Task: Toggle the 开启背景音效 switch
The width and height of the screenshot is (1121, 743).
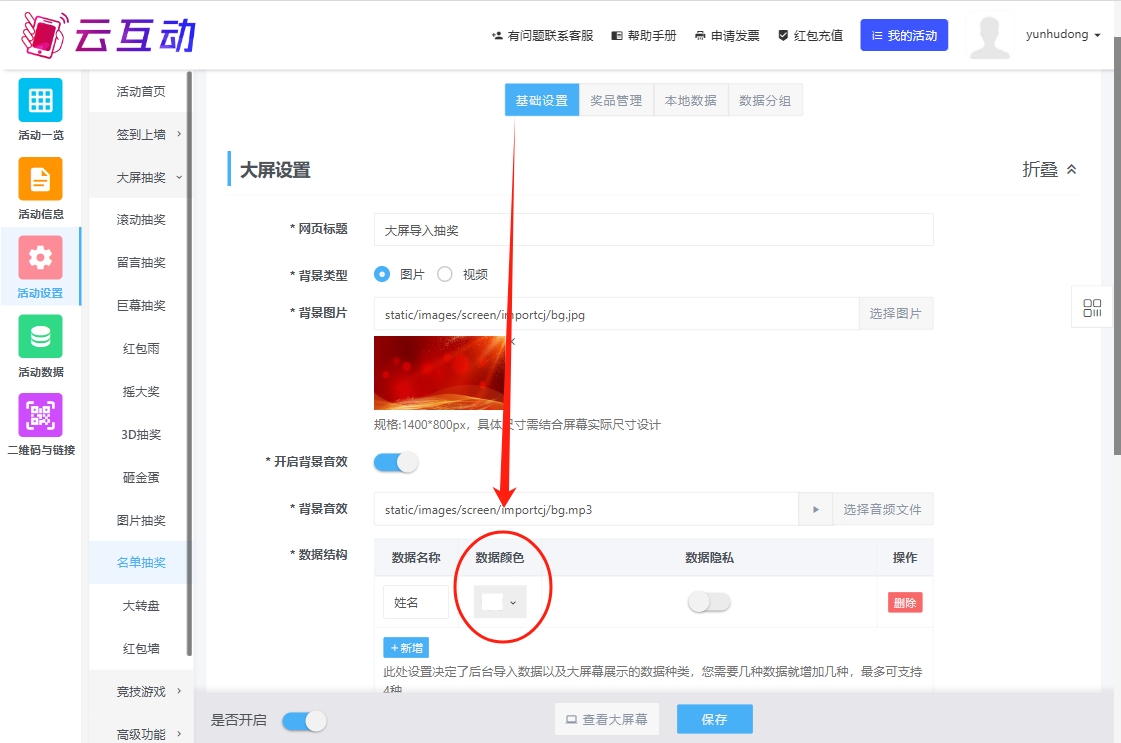Action: (x=396, y=462)
